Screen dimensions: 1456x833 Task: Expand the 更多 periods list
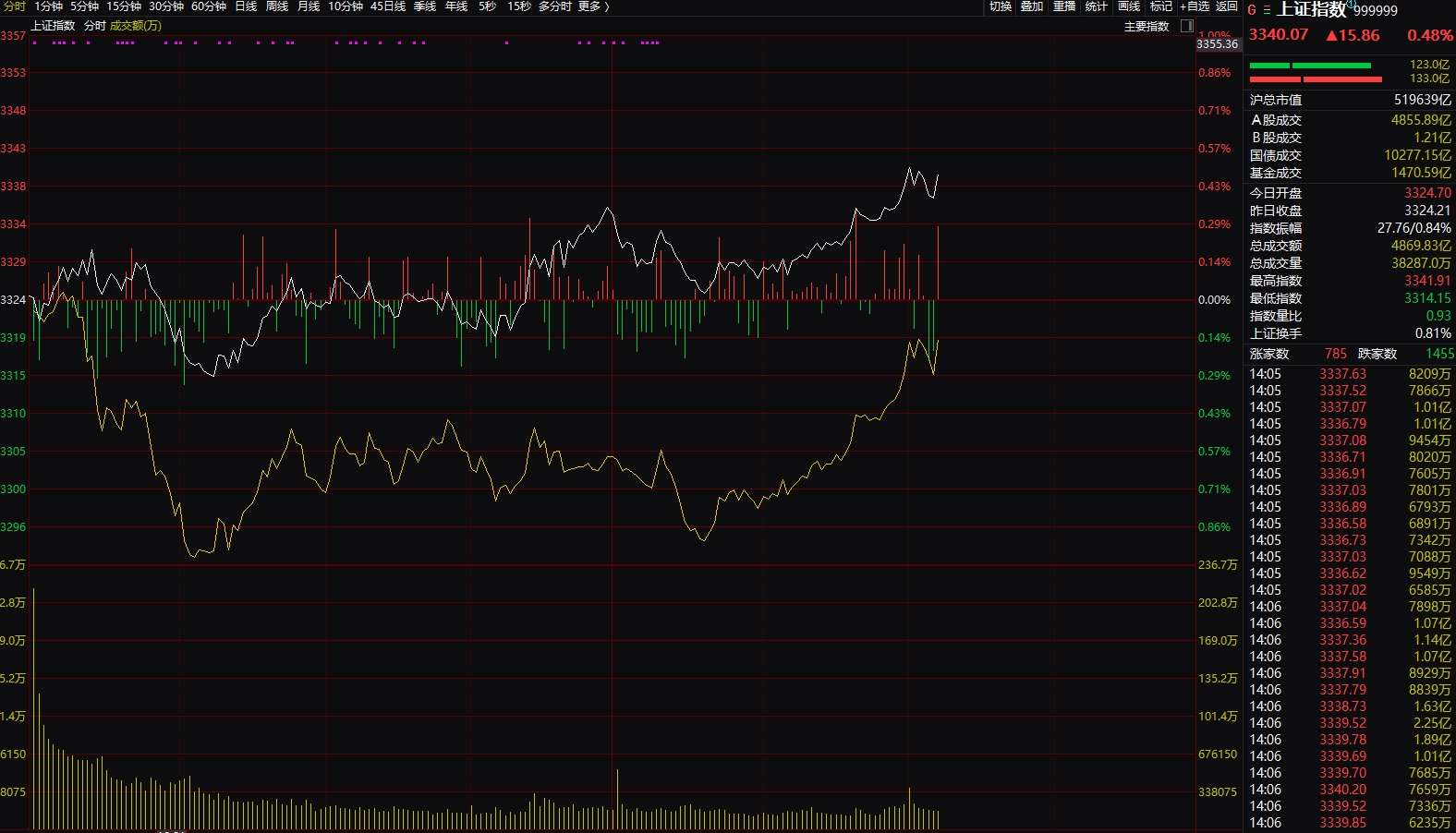593,6
